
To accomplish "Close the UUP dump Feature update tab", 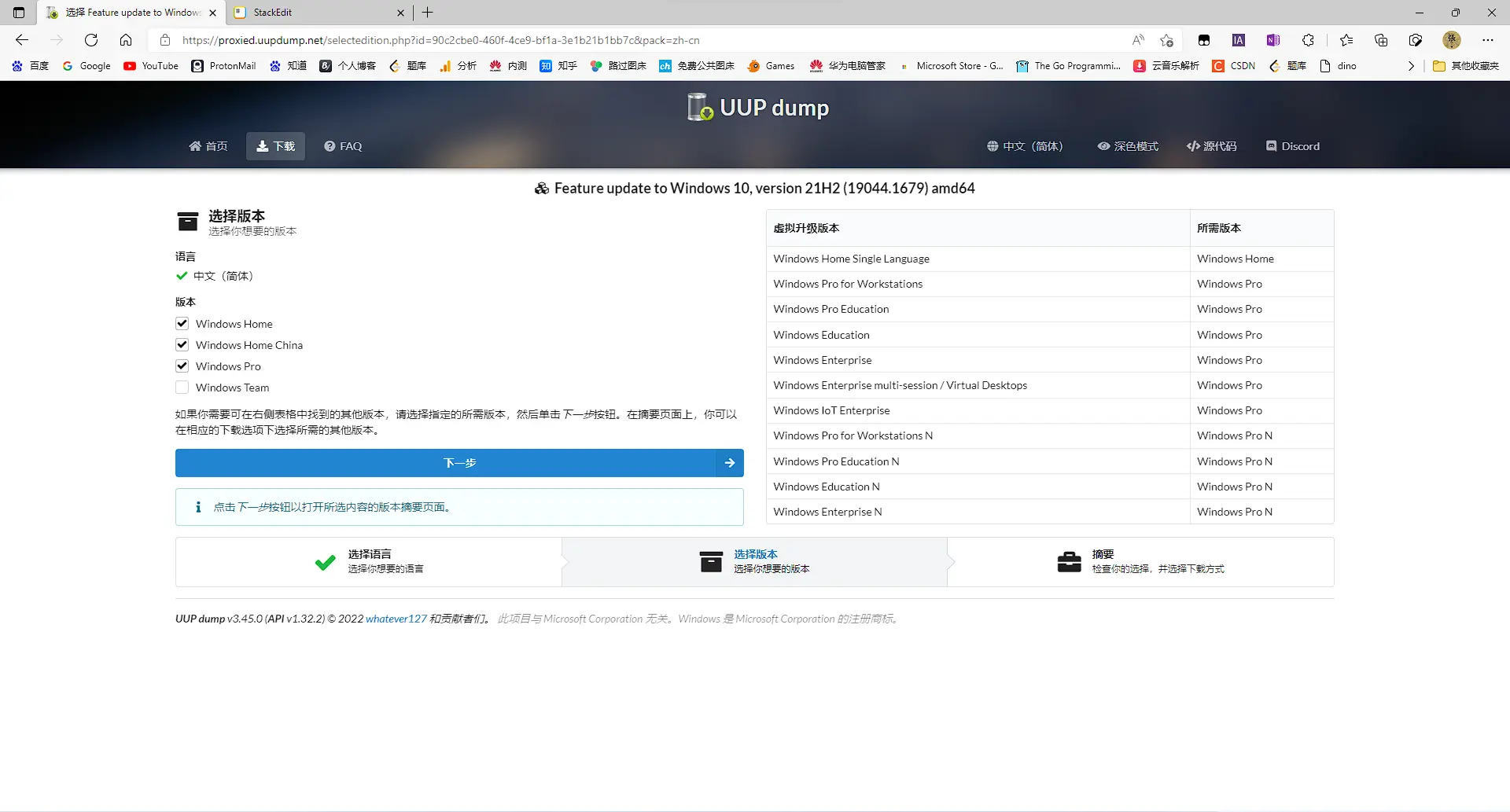I will pos(212,13).
